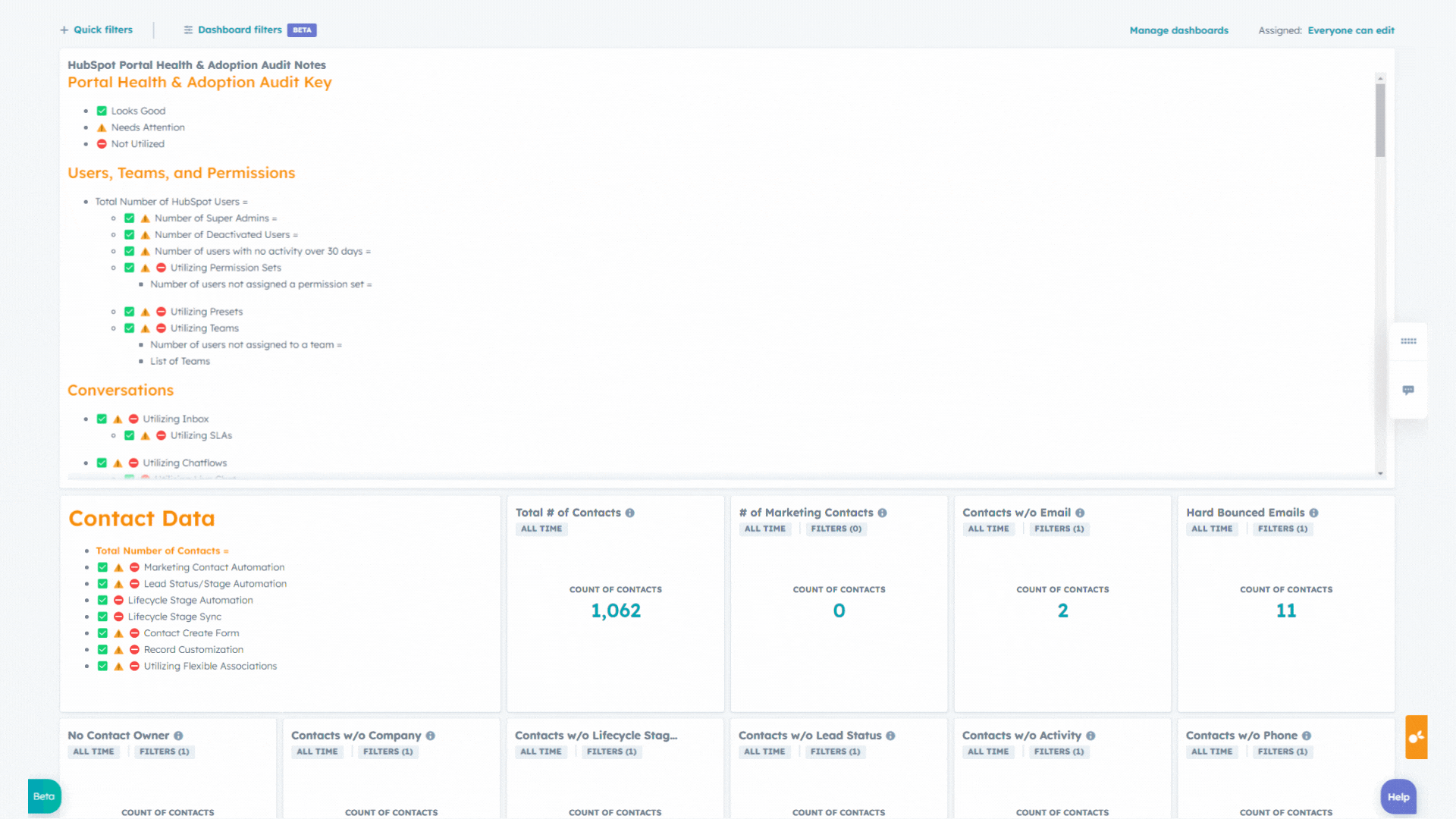Click the orange HubSpot sprocket widget

1416,737
